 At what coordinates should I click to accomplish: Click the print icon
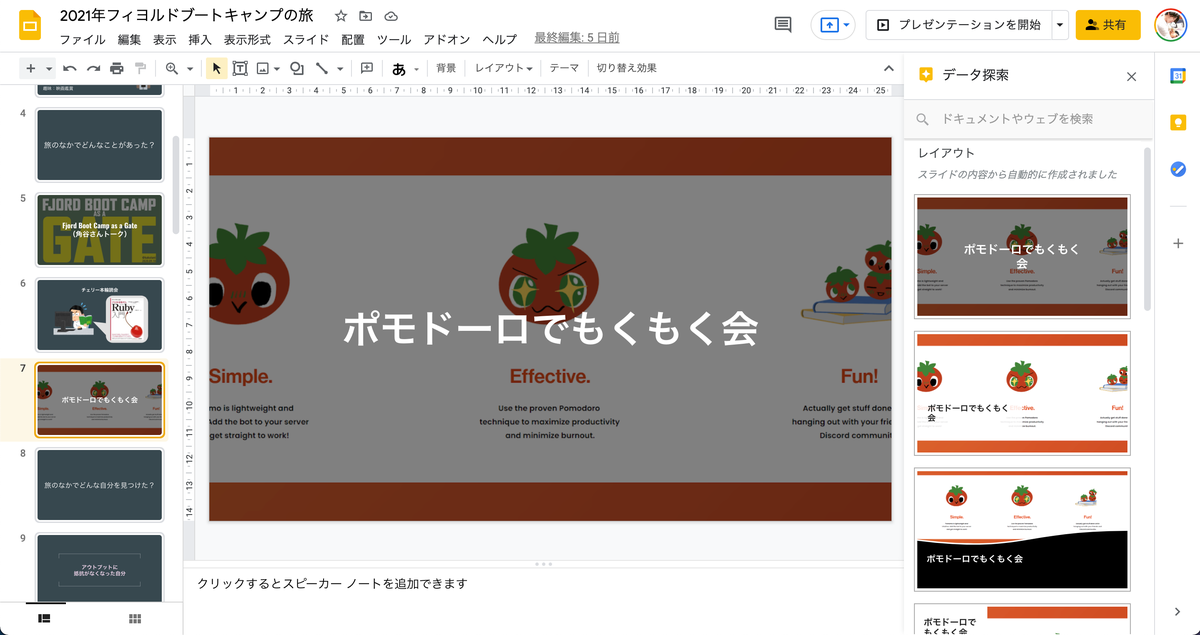(x=117, y=68)
